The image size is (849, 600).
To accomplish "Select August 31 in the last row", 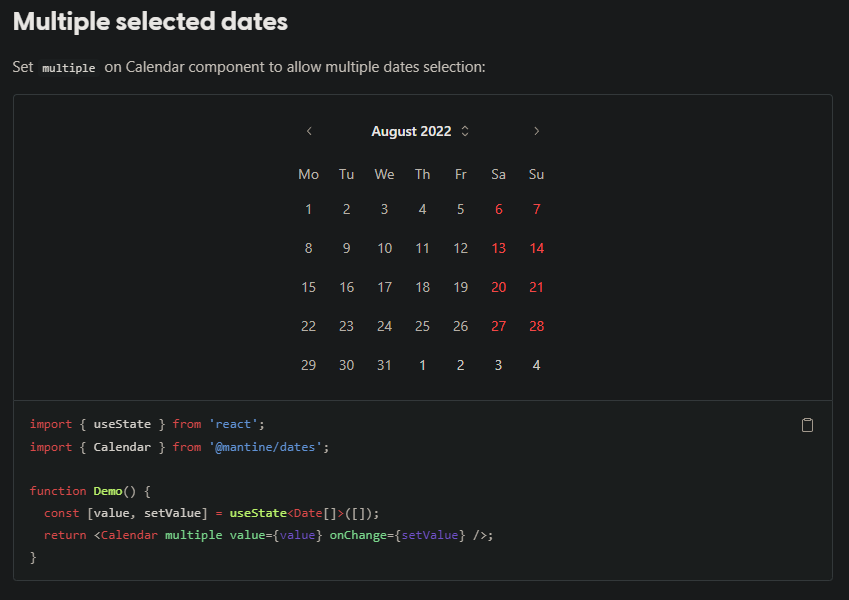I will coord(384,365).
